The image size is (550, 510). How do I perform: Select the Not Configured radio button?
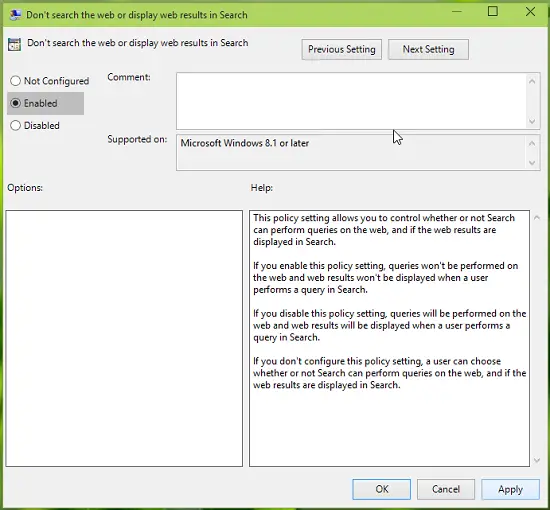click(x=15, y=81)
